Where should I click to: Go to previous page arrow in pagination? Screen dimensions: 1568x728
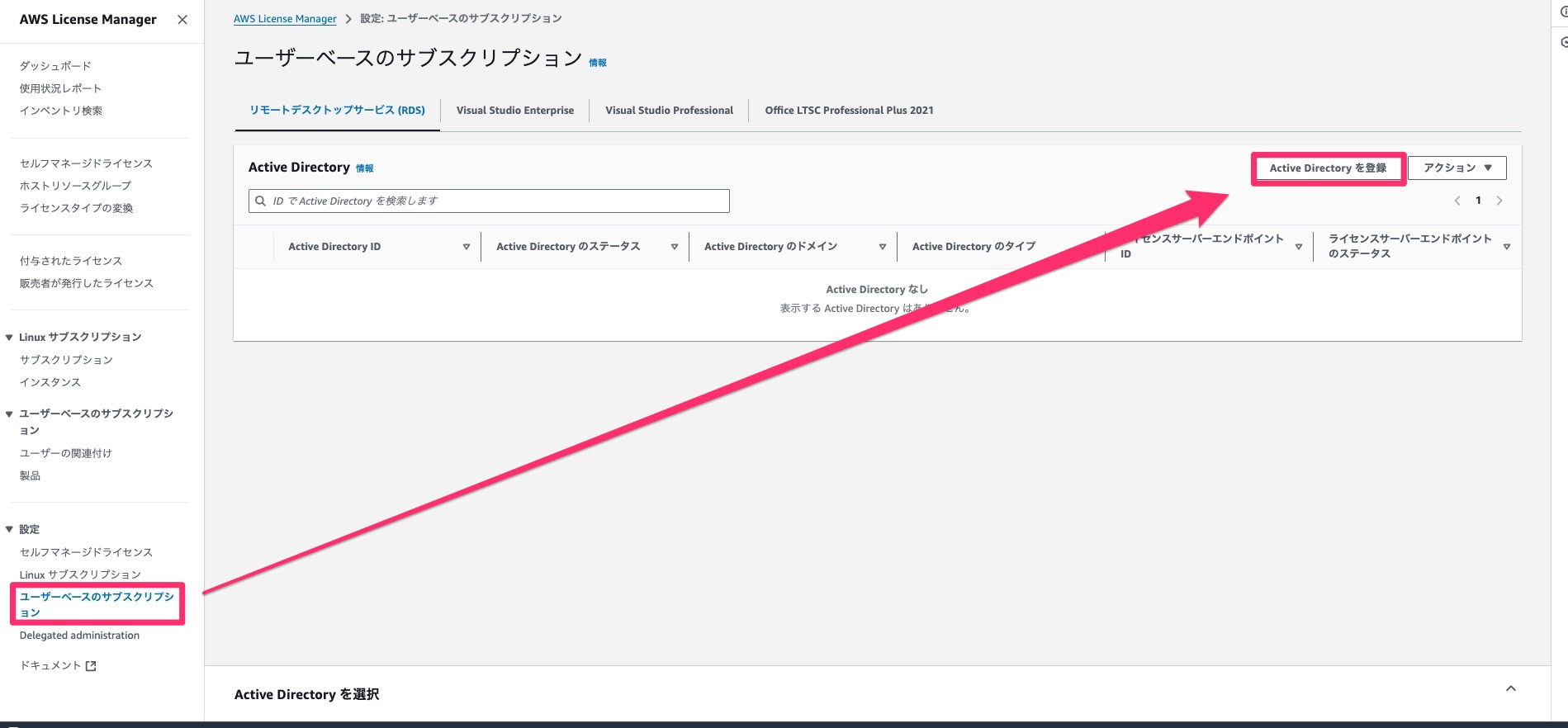(x=1457, y=201)
